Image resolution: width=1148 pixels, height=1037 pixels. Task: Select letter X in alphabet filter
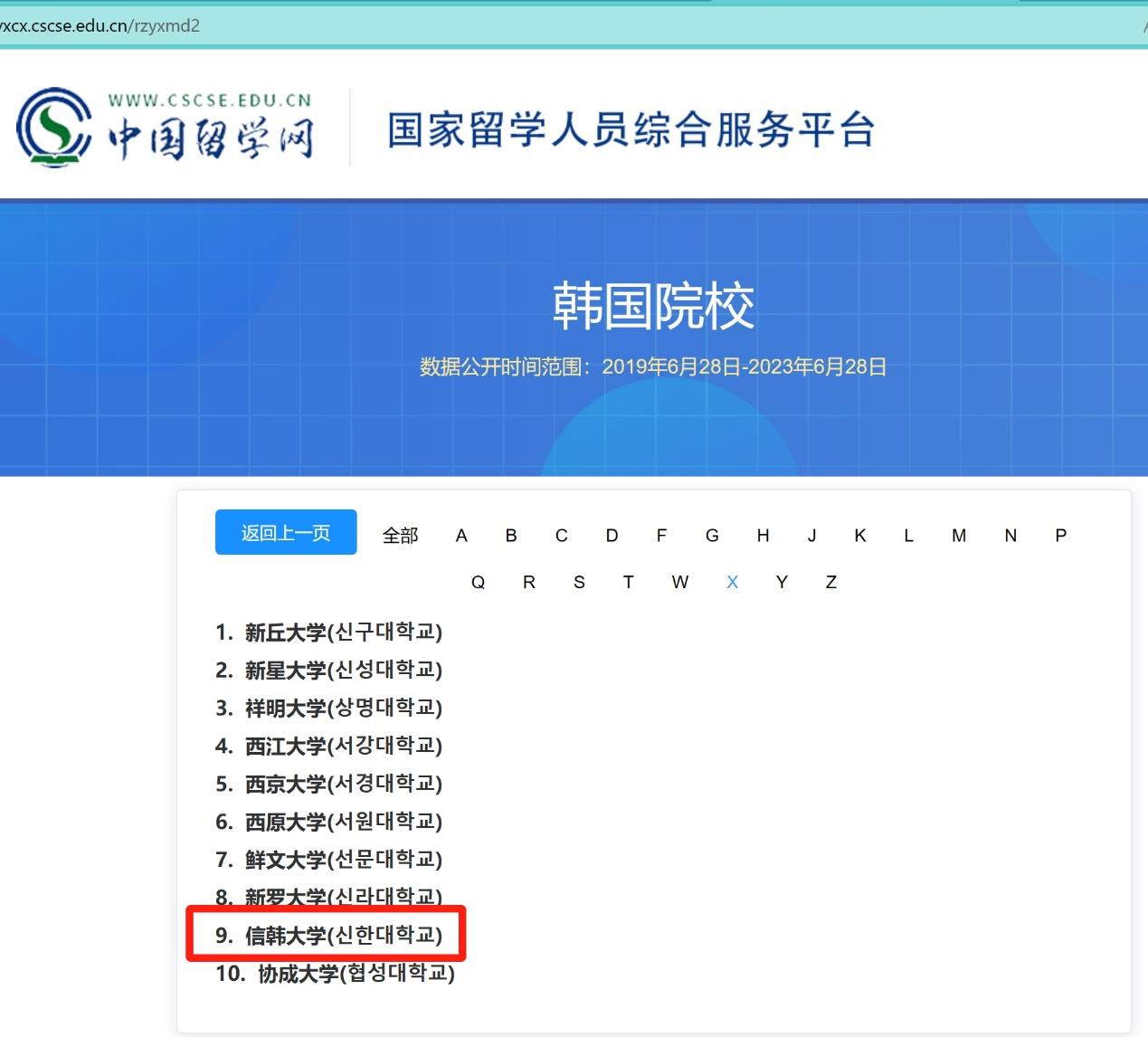(732, 583)
